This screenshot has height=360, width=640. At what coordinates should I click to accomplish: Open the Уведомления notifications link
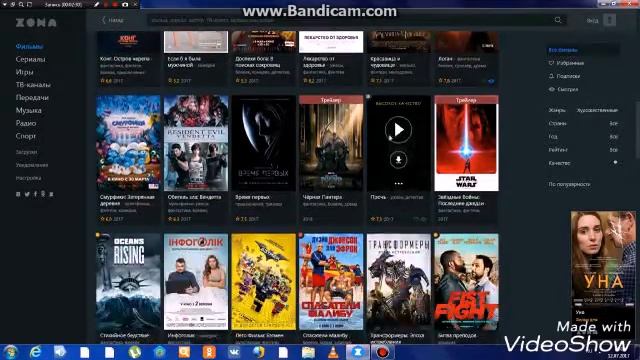point(32,165)
